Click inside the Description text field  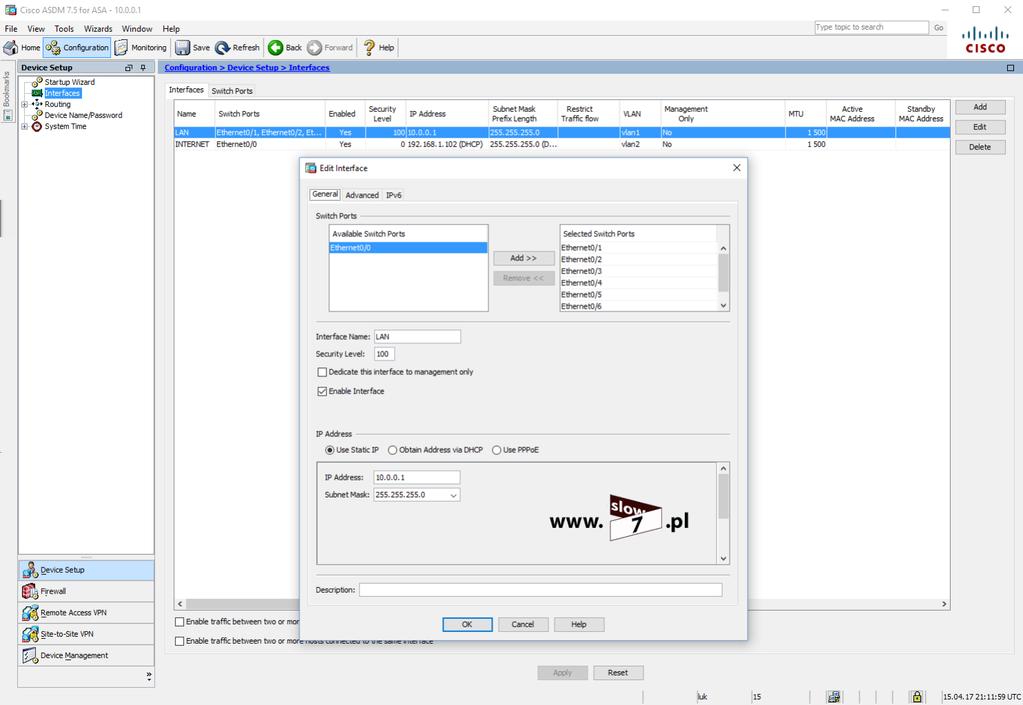pos(540,590)
